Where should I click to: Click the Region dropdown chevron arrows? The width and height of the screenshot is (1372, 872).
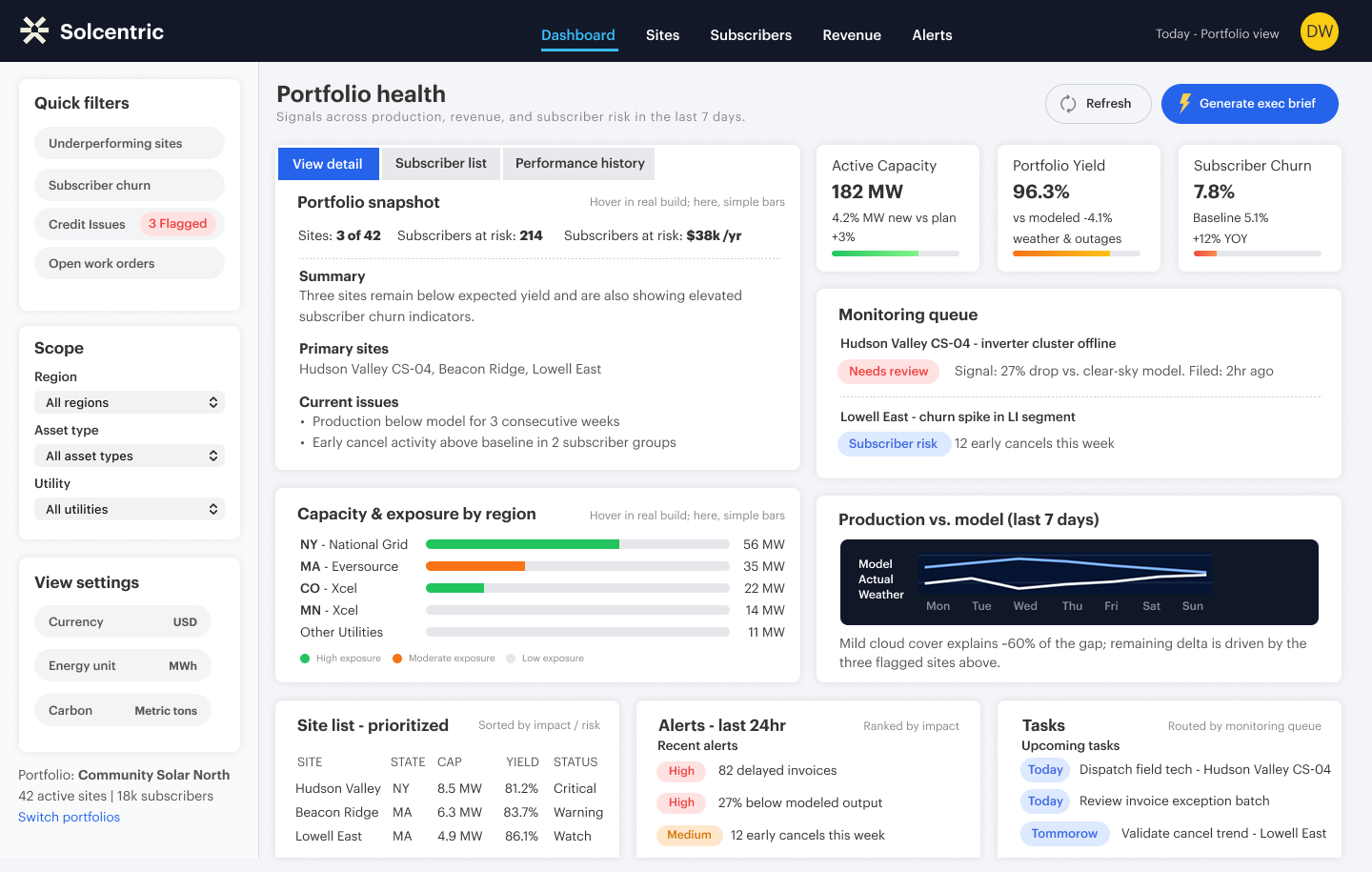213,402
